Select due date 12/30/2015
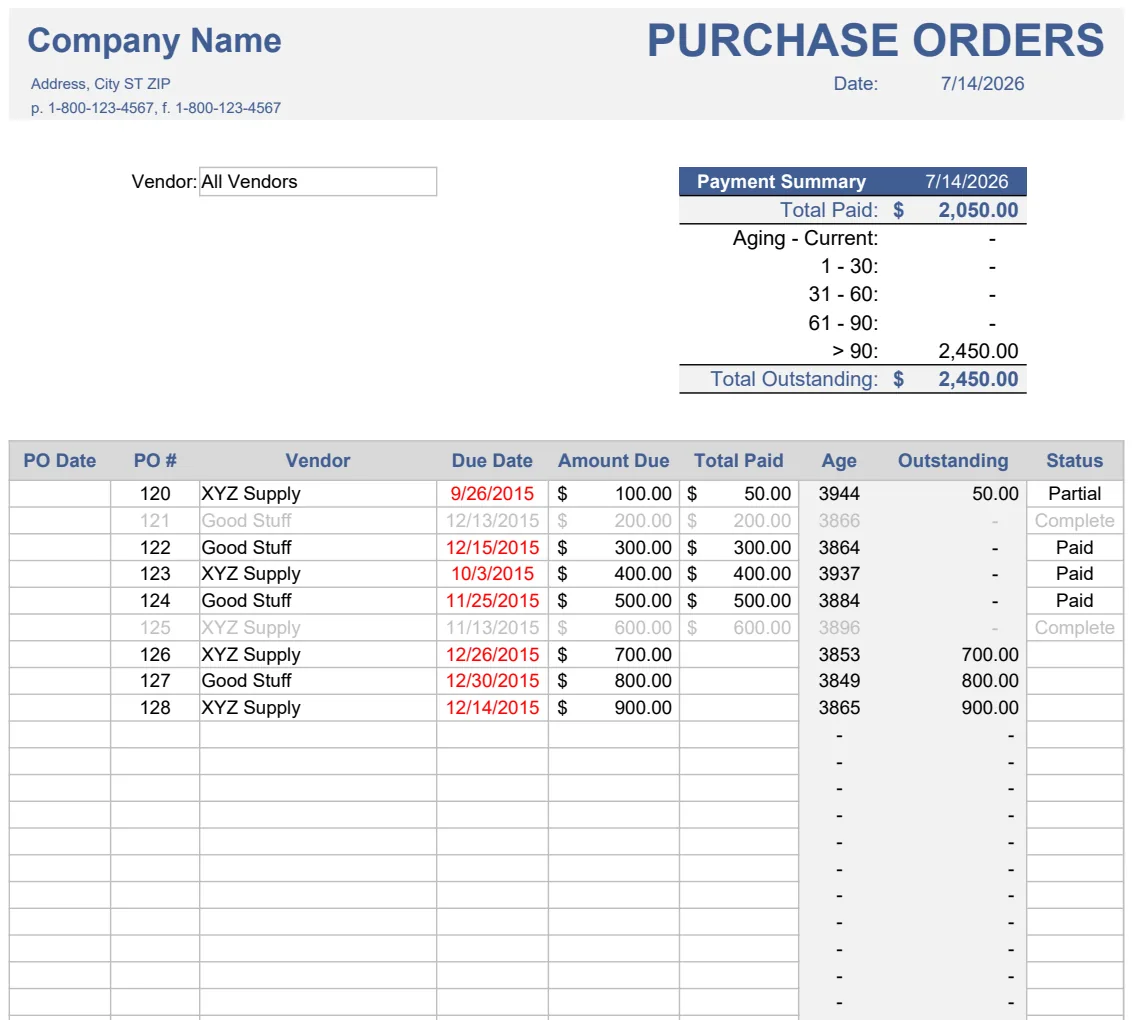The image size is (1133, 1020). [492, 681]
